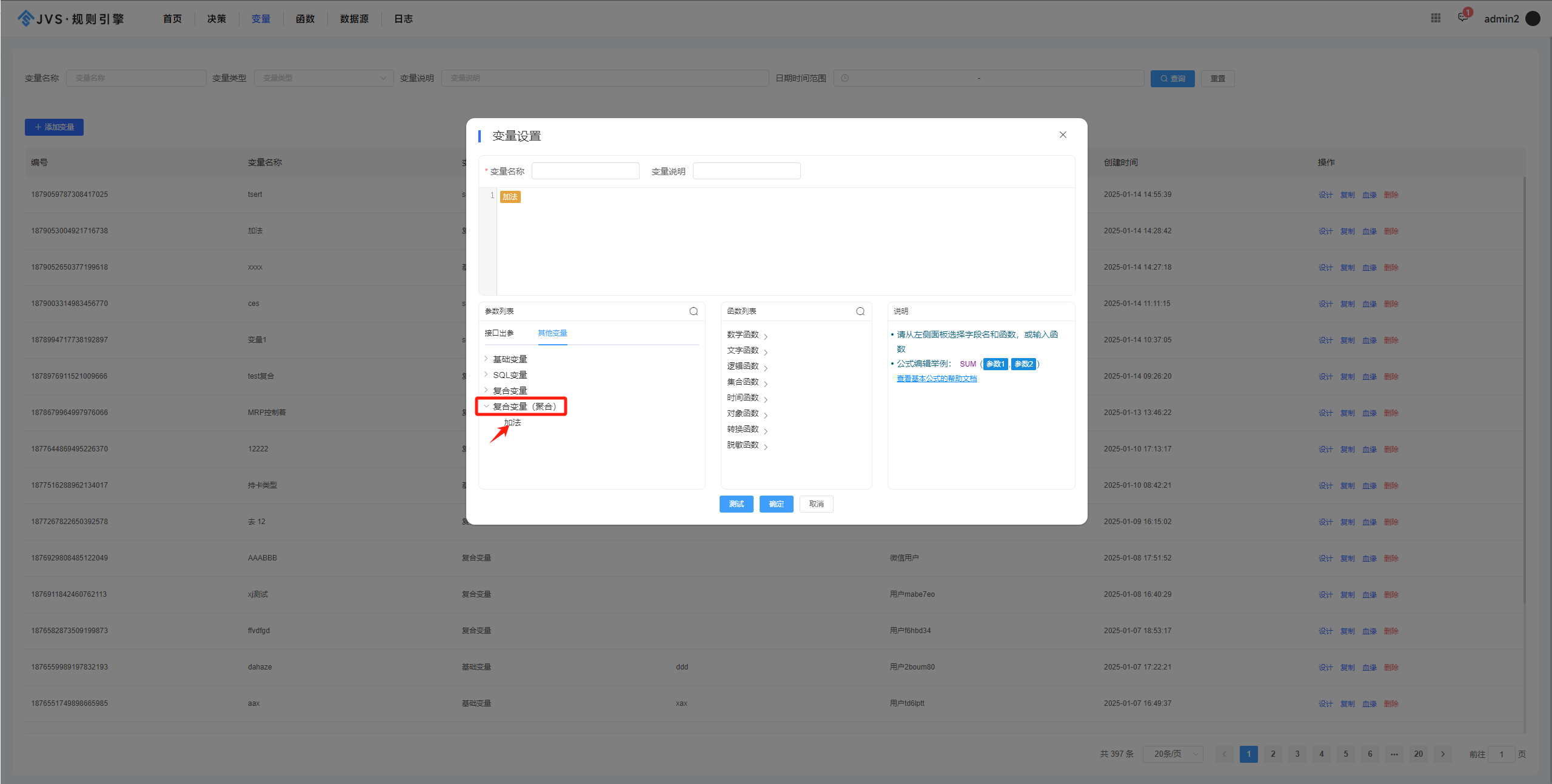Switch to the 接口出参 tab
The height and width of the screenshot is (784, 1552).
499,333
